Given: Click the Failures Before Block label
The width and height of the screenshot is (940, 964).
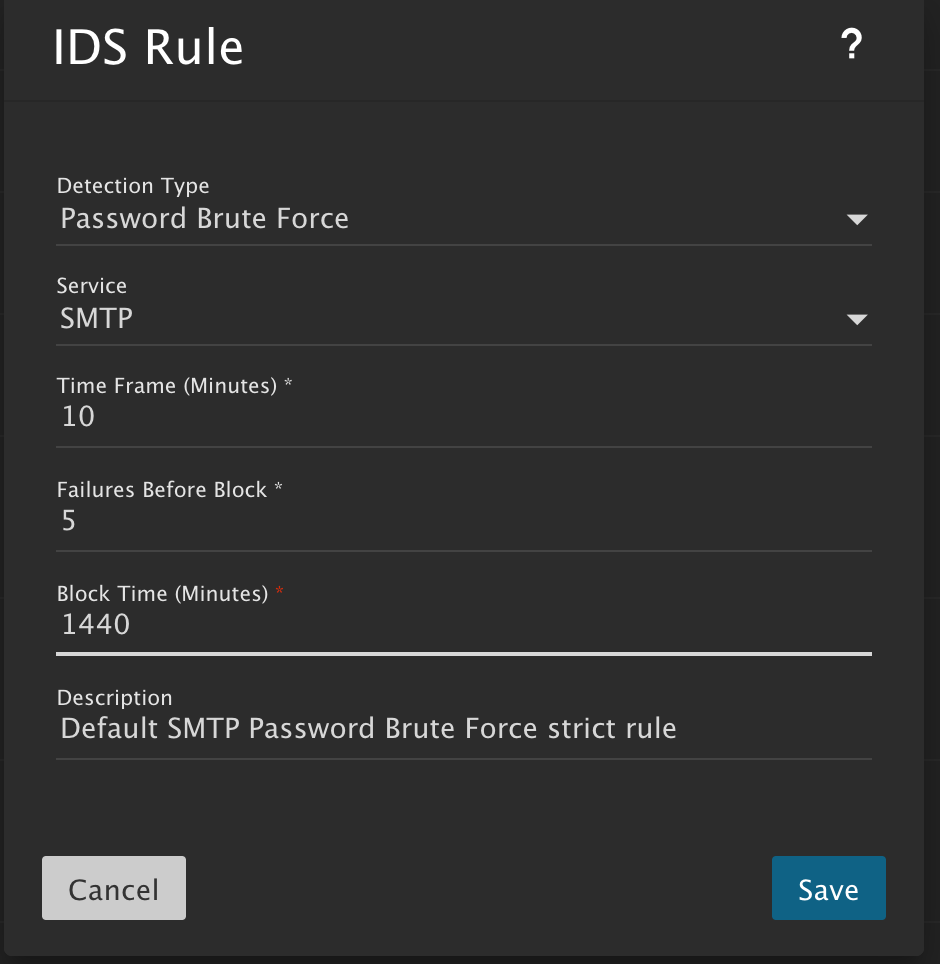Looking at the screenshot, I should point(162,490).
